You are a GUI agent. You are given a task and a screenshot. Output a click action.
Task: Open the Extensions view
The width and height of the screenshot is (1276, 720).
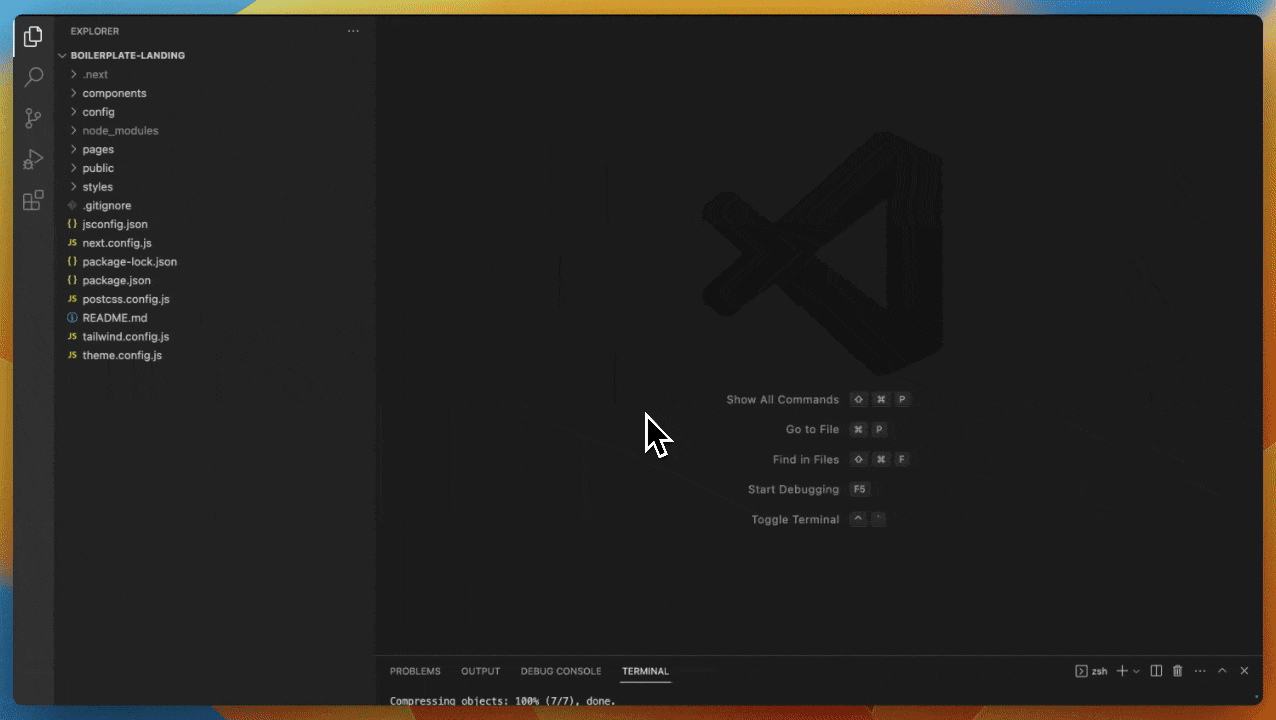point(33,200)
